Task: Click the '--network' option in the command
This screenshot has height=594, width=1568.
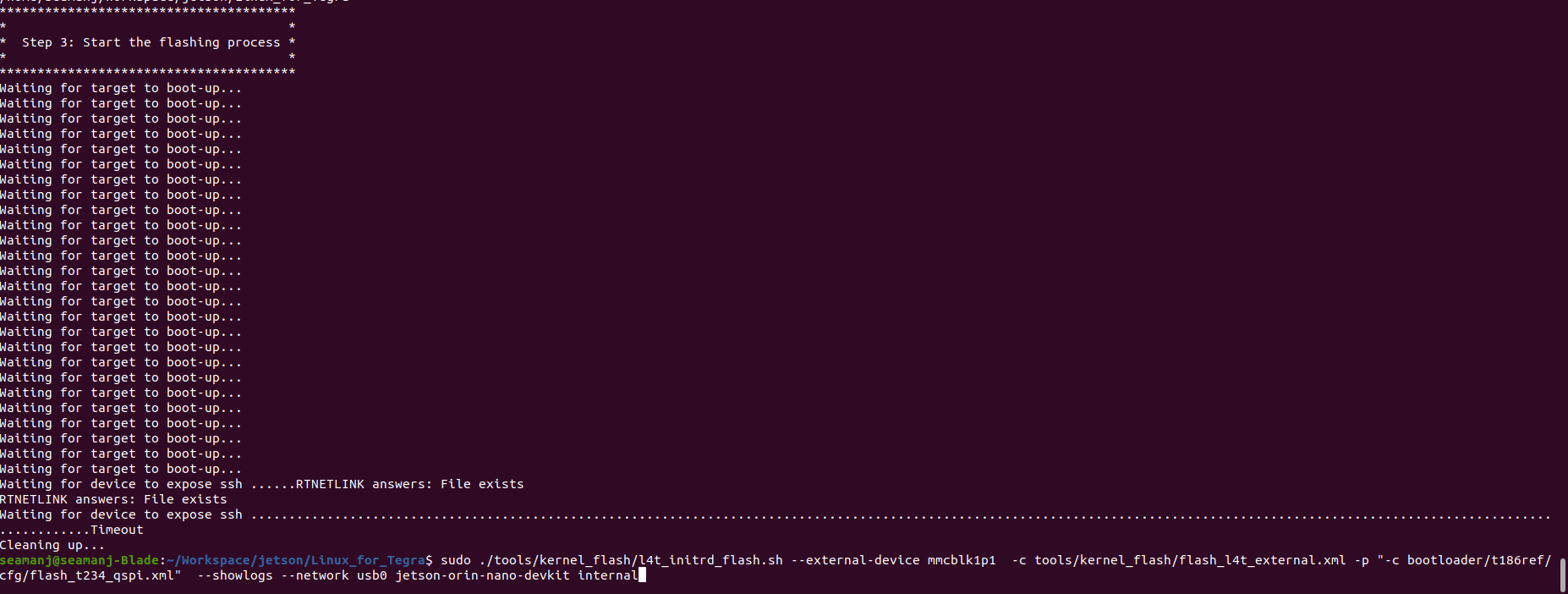Action: [315, 575]
